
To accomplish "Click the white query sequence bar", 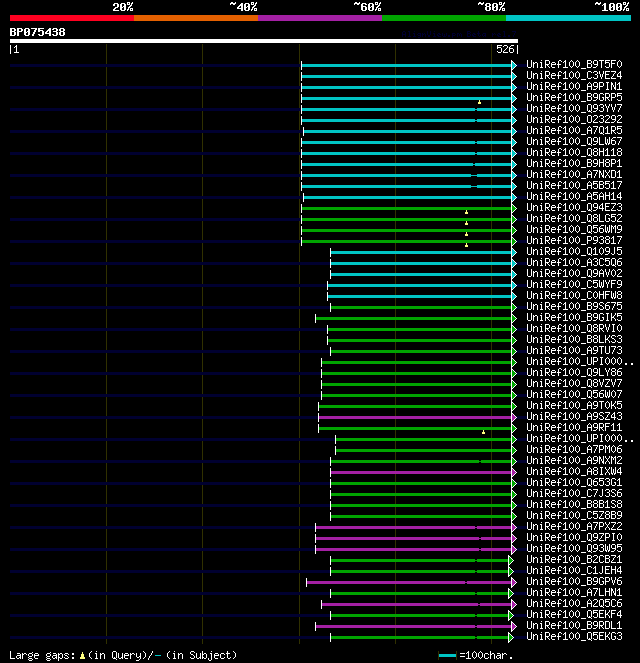I will tap(264, 41).
